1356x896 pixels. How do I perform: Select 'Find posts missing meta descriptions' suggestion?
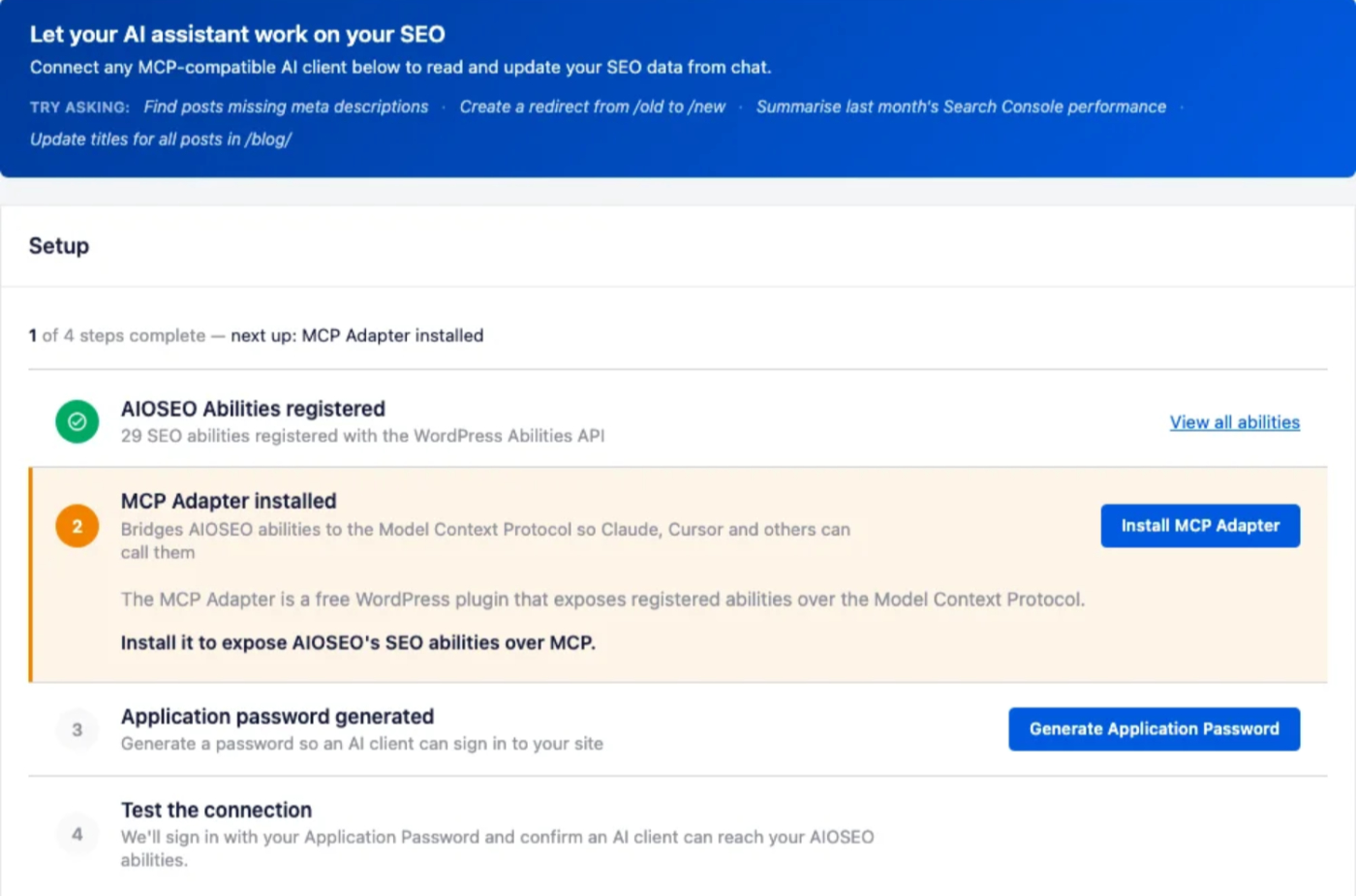[286, 107]
